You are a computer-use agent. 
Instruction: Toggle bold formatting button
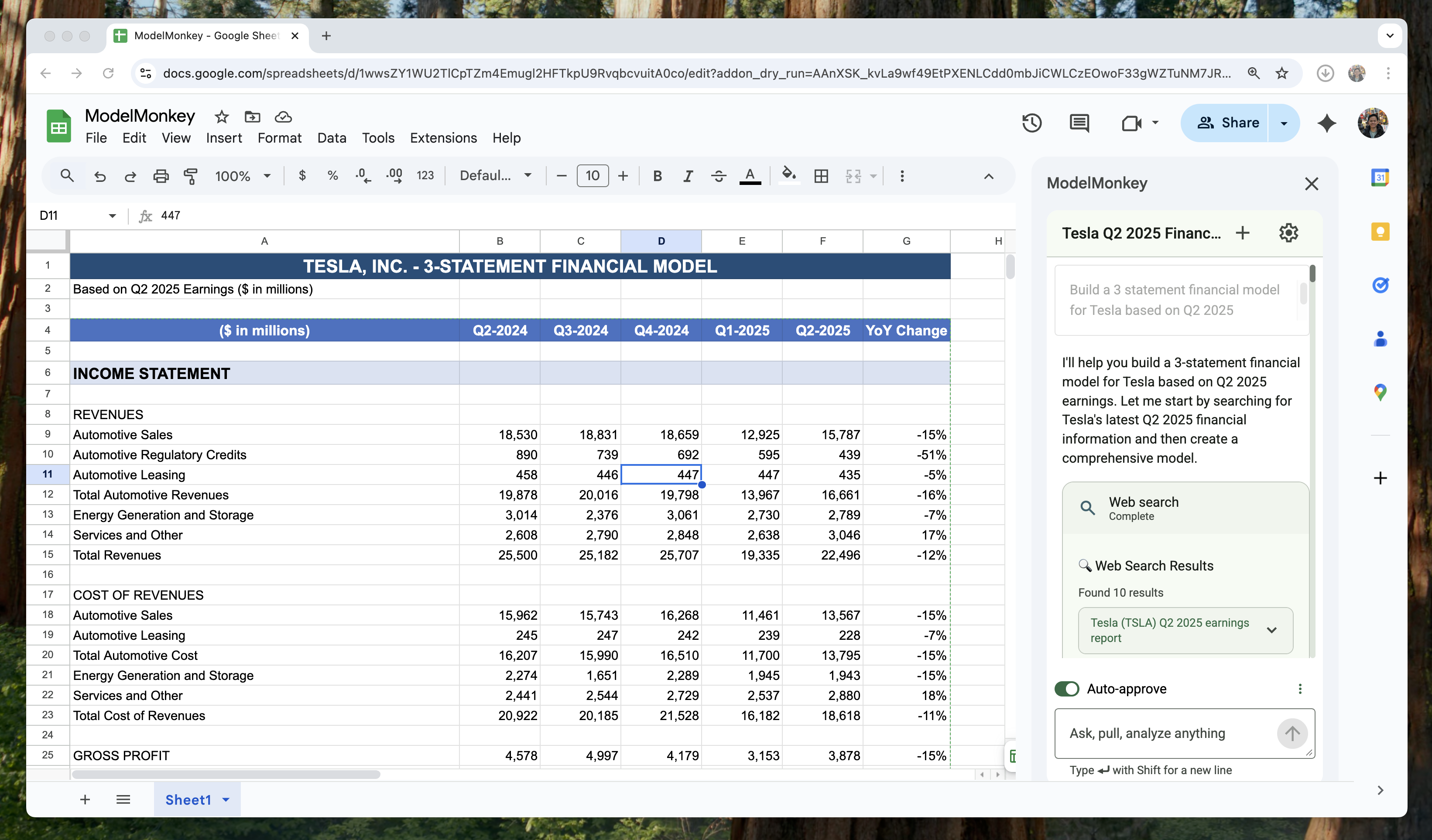click(x=658, y=176)
